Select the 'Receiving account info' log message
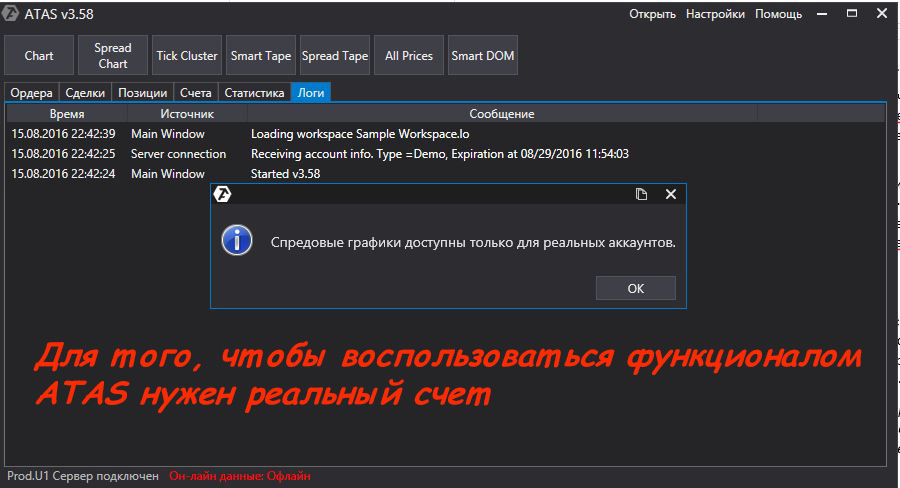Image resolution: width=900 pixels, height=488 pixels. (440, 154)
